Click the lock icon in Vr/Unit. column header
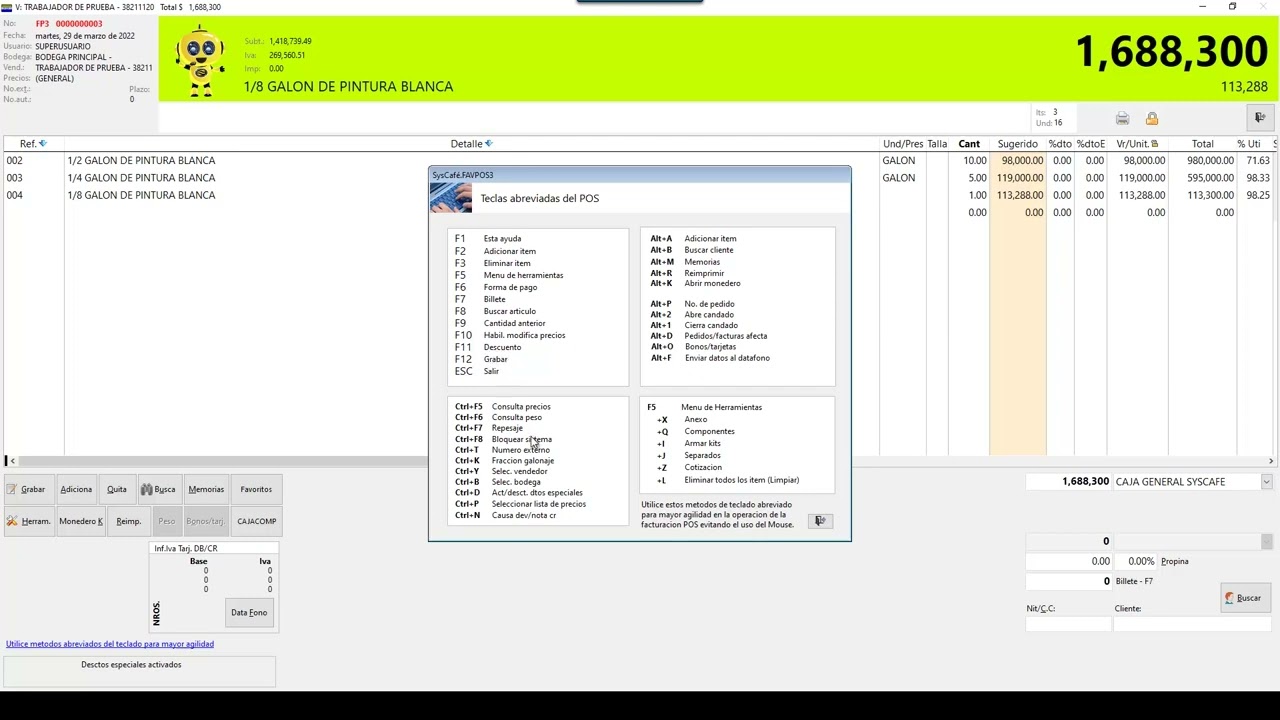1280x720 pixels. 1154,144
